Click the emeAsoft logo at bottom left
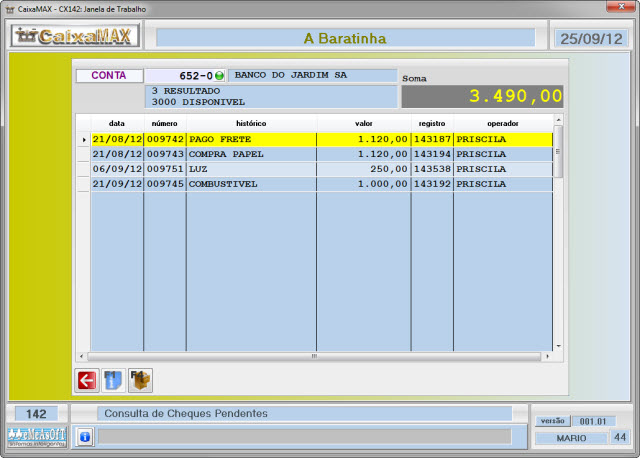Image resolution: width=640 pixels, height=458 pixels. (37, 436)
